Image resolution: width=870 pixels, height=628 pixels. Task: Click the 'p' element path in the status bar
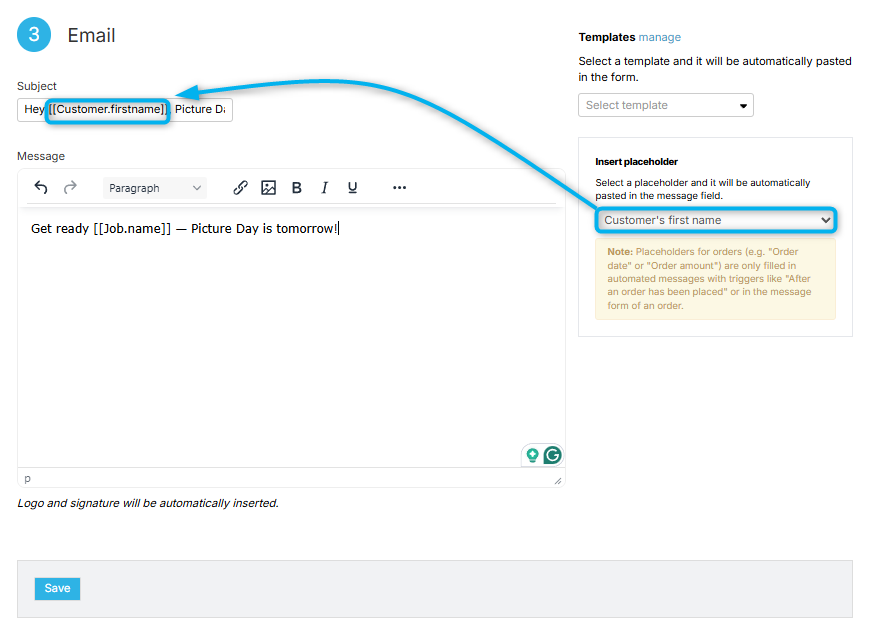(28, 478)
